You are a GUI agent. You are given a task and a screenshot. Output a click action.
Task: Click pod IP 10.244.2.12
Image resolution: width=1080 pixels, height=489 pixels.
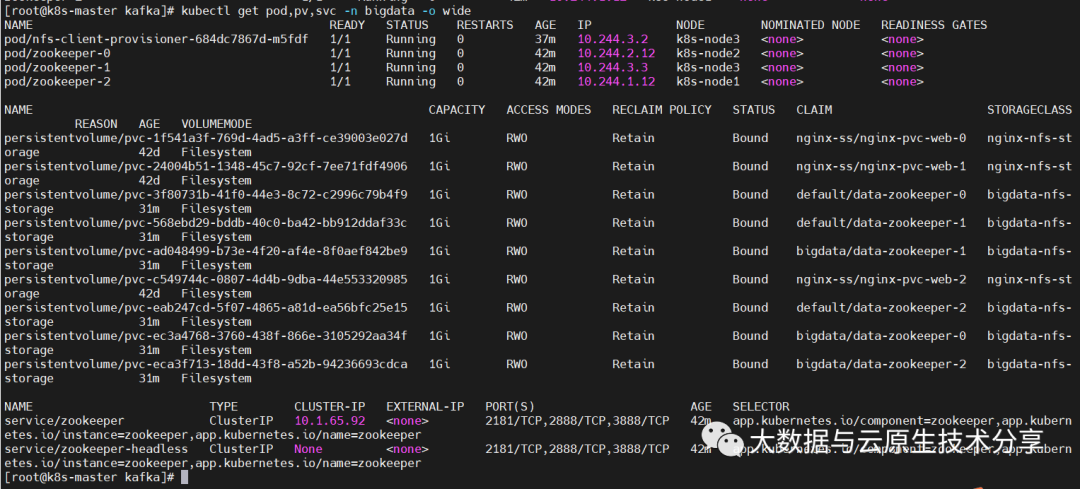tap(616, 54)
